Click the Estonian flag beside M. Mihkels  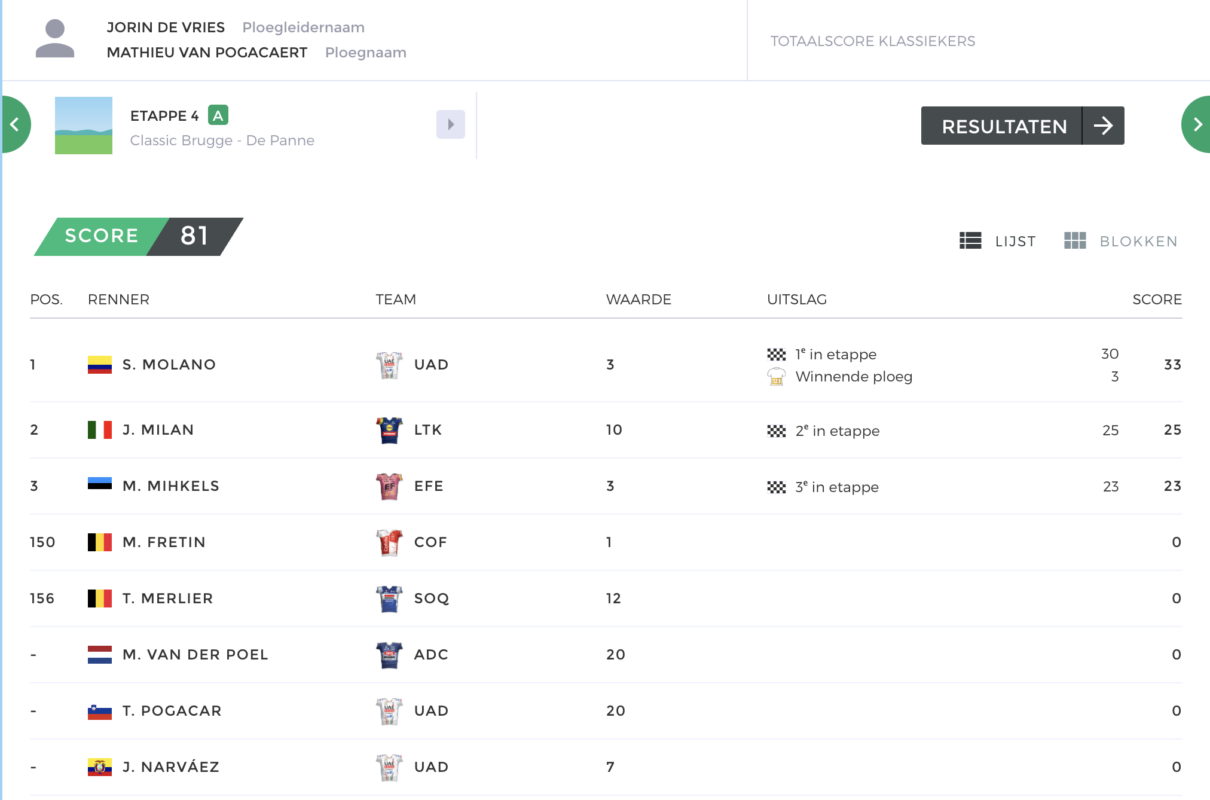pyautogui.click(x=99, y=486)
